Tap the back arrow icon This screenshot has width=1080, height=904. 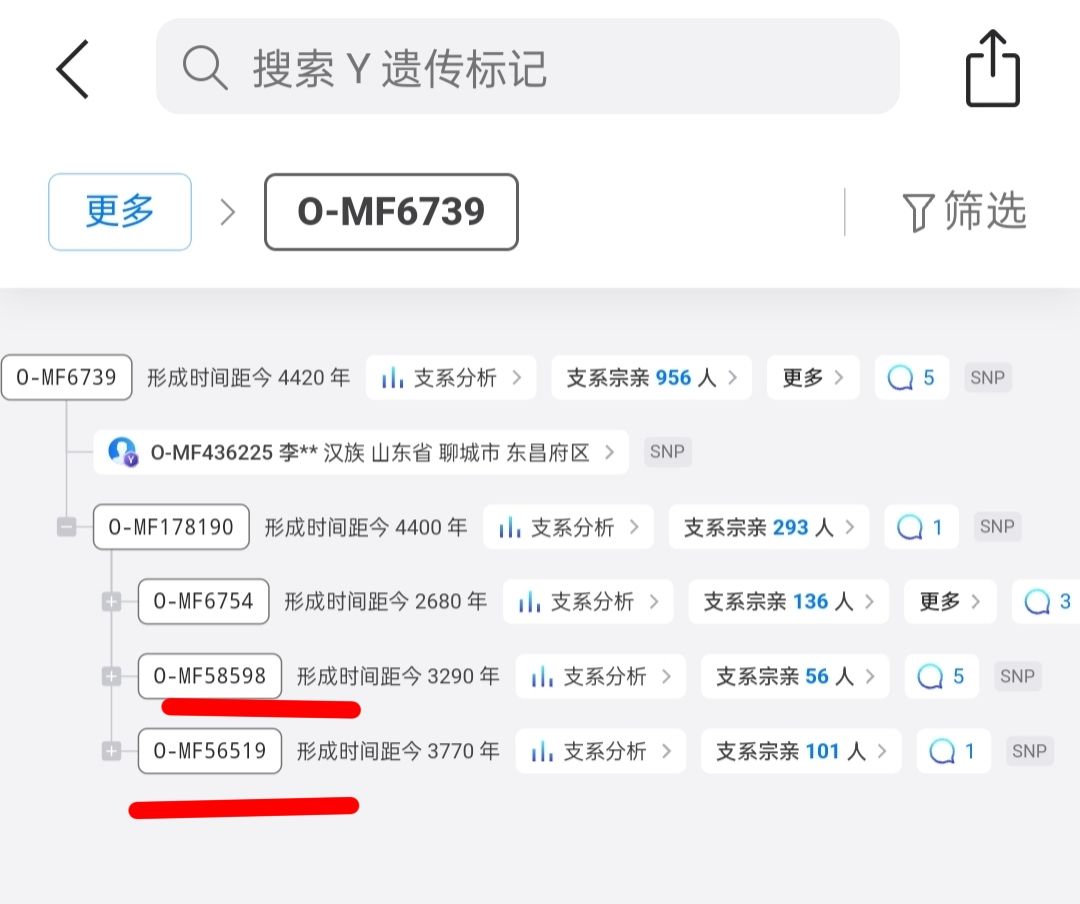(72, 69)
